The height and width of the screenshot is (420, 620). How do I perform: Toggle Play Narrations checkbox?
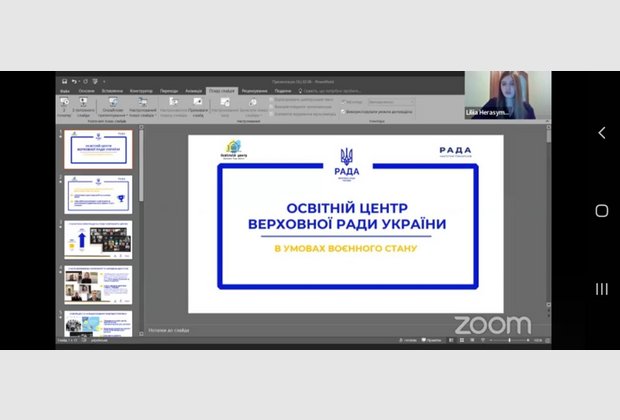(272, 100)
